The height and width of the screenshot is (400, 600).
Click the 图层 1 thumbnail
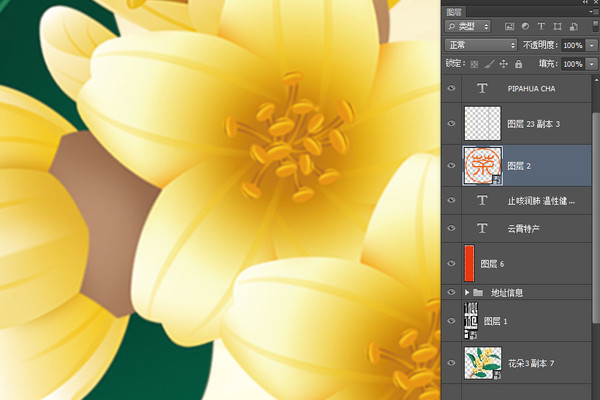[x=471, y=320]
